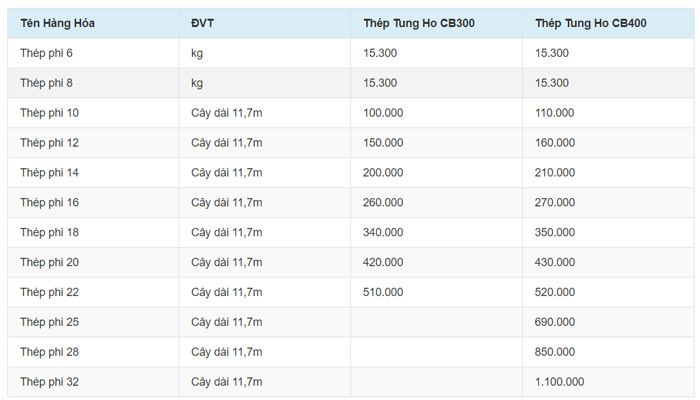Click the Thép Tung Ho CB300 header
The width and height of the screenshot is (700, 400).
(x=418, y=22)
